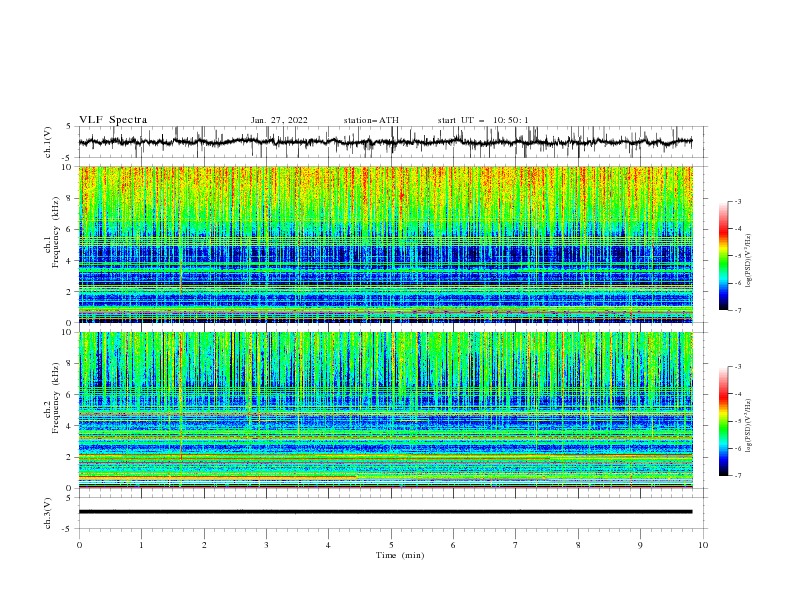Click the ch.1 "Frequency (kHz)" axis label
The width and height of the screenshot is (792, 612).
[56, 233]
